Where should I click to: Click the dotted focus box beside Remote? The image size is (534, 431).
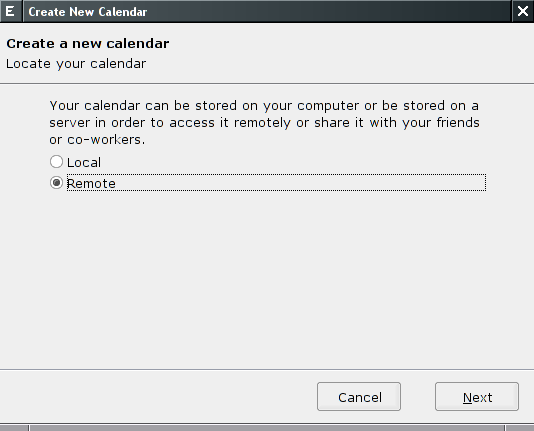coord(276,183)
